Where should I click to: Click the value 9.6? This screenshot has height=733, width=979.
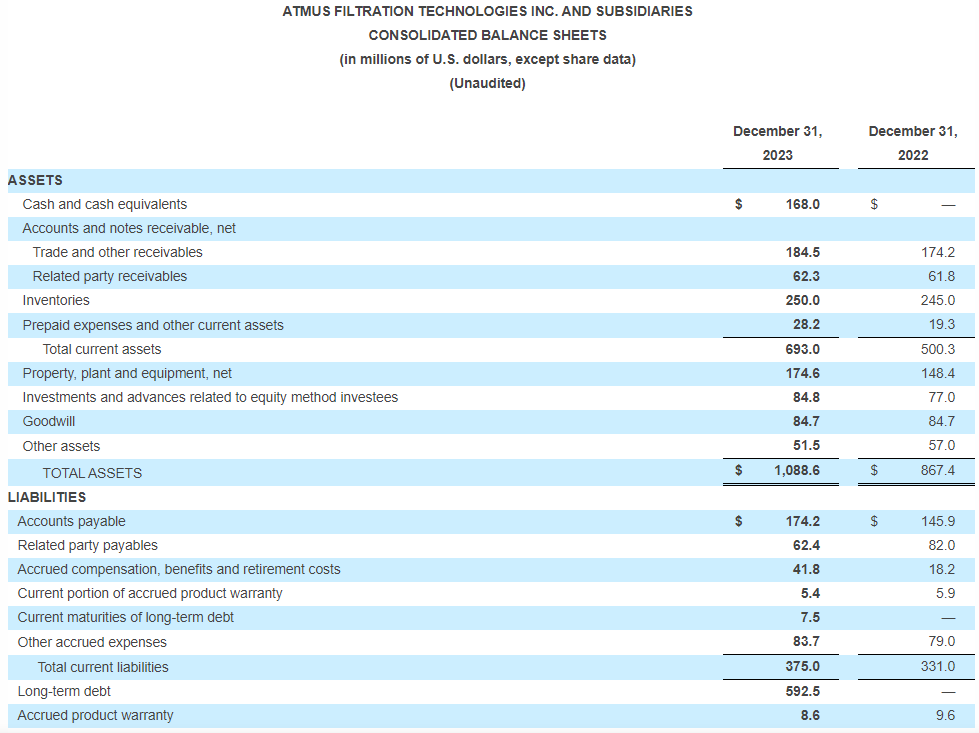tap(945, 716)
